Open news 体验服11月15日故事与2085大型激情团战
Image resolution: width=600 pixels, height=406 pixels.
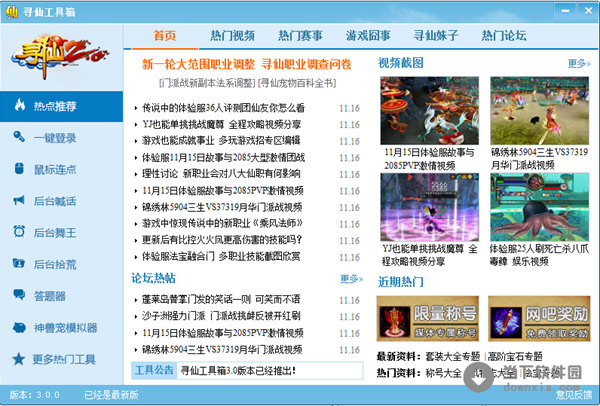[x=223, y=157]
